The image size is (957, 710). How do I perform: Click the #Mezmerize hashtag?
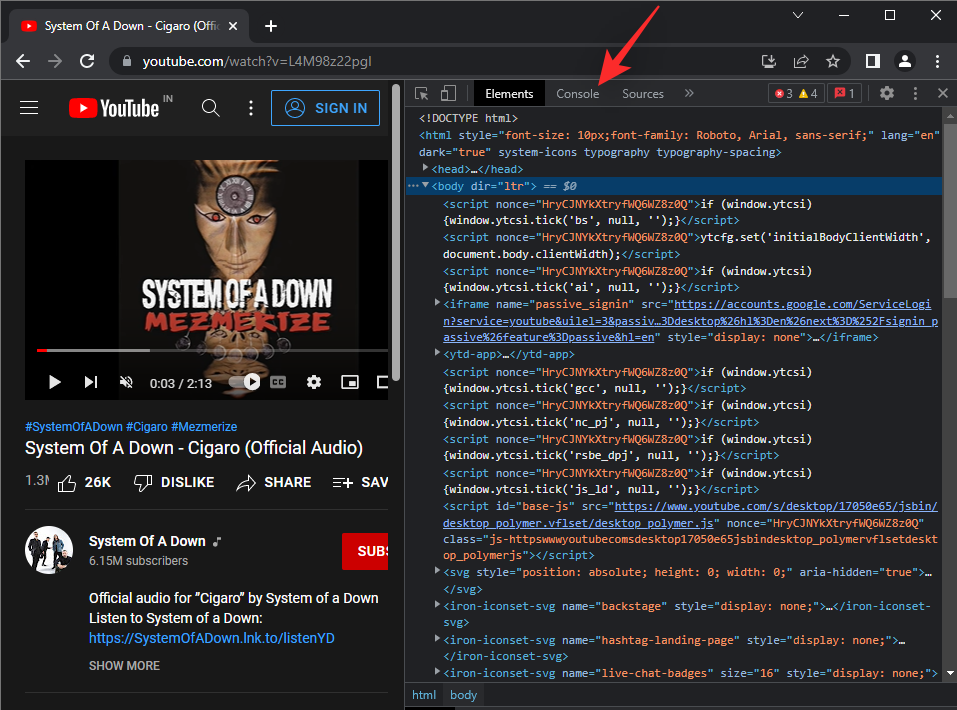(204, 427)
